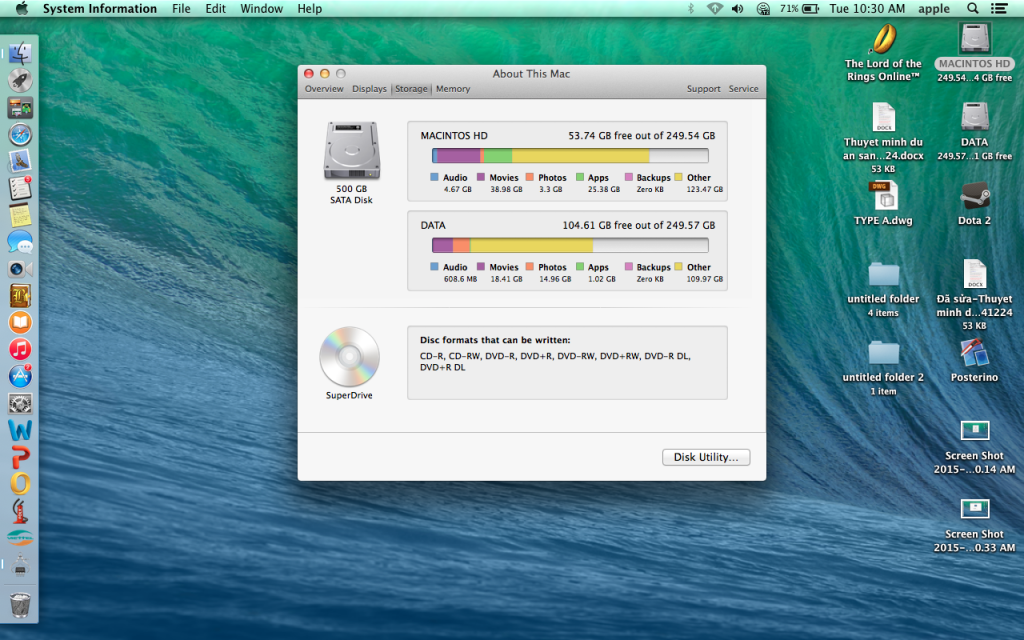Launch Microsoft Outlook from the Dock
Screen dimensions: 1024x640
click(20, 483)
